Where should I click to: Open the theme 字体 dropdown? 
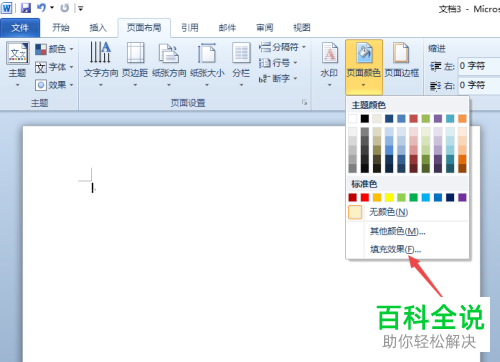pyautogui.click(x=54, y=67)
